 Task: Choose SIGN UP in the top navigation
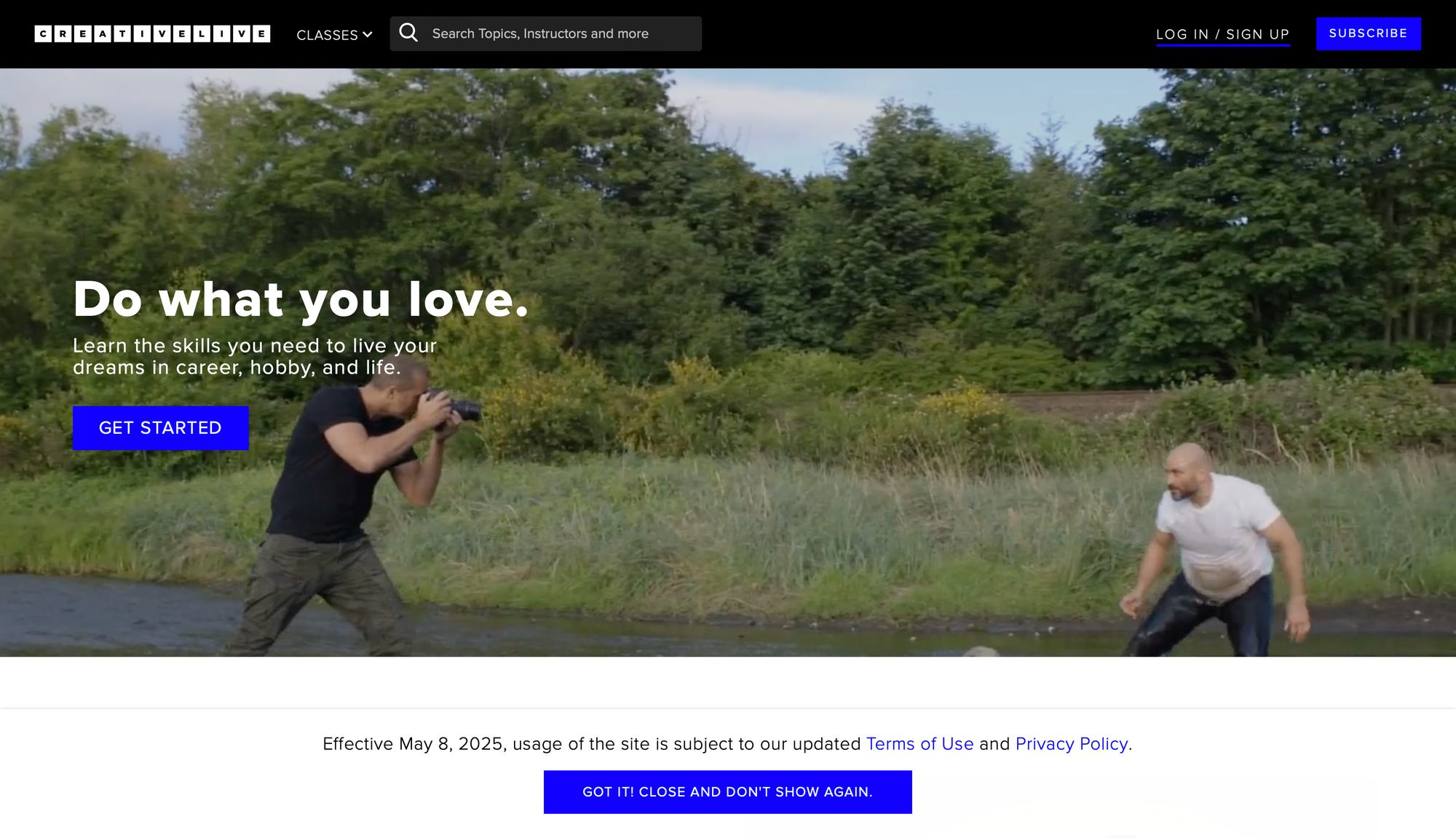click(1257, 33)
